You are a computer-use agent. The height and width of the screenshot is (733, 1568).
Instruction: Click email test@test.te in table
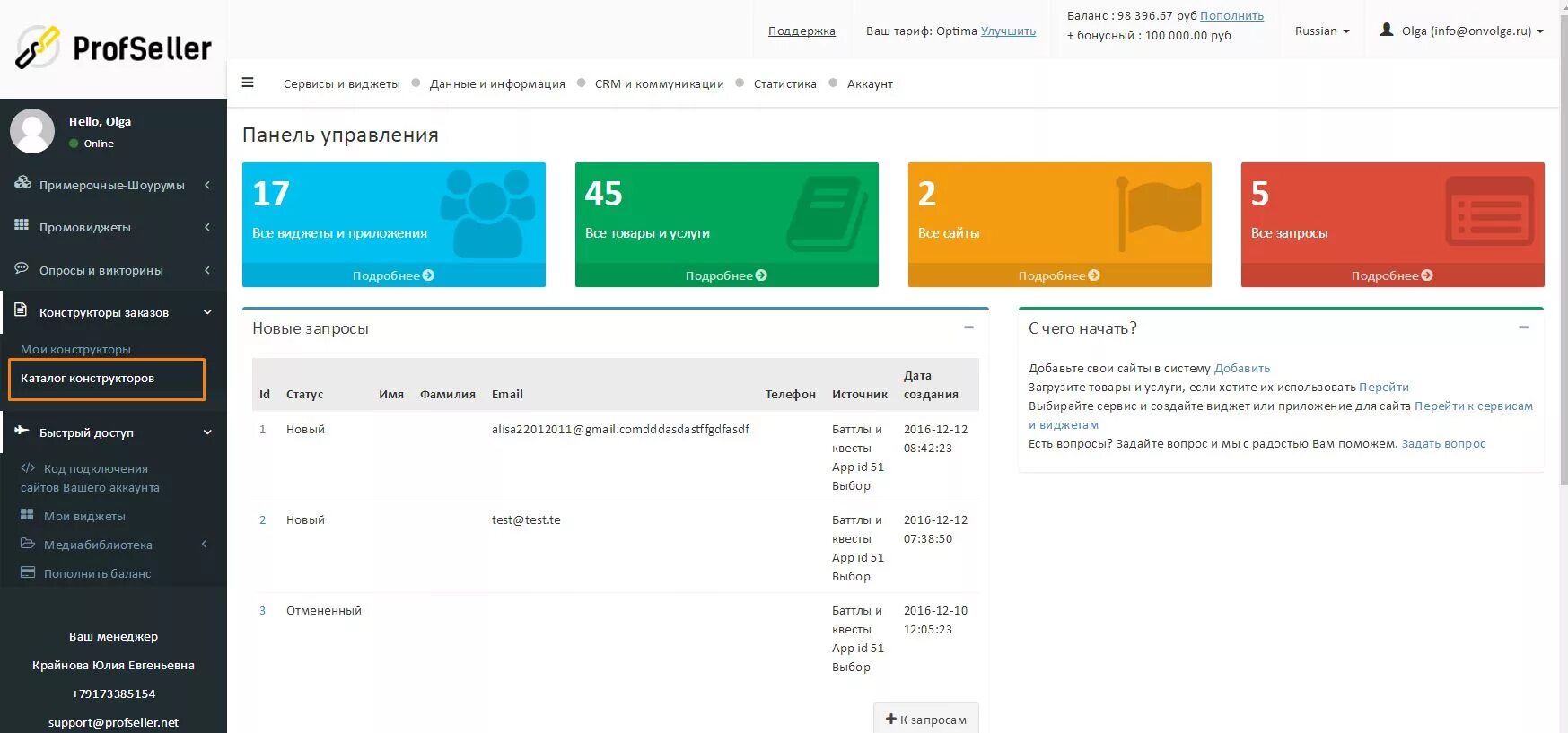click(526, 519)
